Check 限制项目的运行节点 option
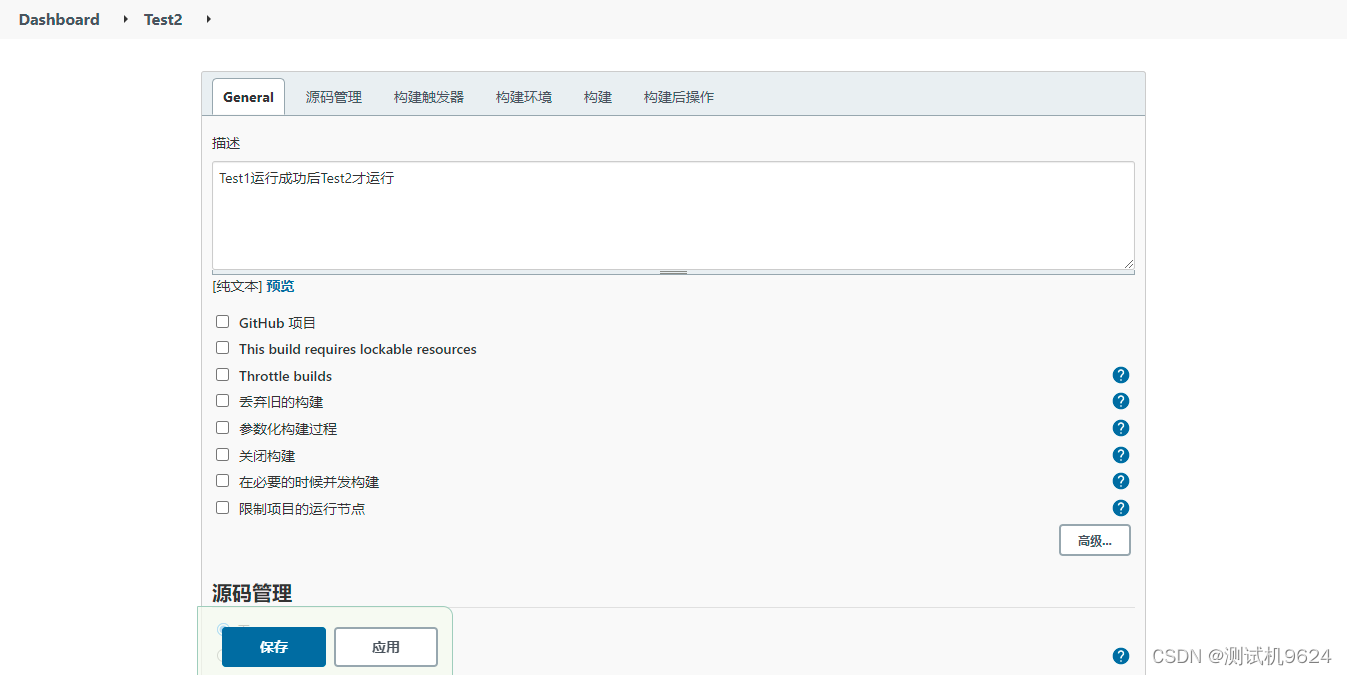Viewport: 1347px width, 675px height. pos(222,508)
